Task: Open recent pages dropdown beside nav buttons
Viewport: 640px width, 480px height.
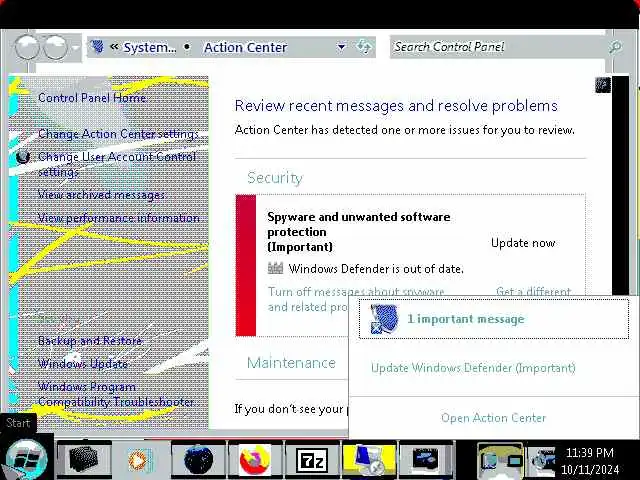Action: pyautogui.click(x=76, y=48)
